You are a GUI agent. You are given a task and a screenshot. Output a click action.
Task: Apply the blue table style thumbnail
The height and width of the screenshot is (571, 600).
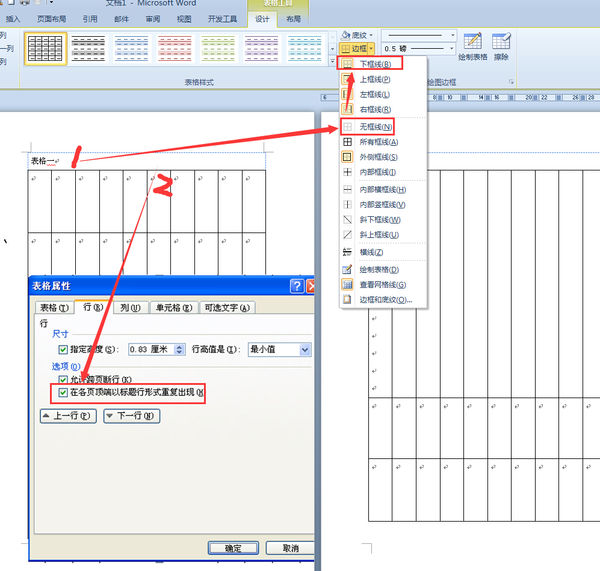tap(131, 49)
